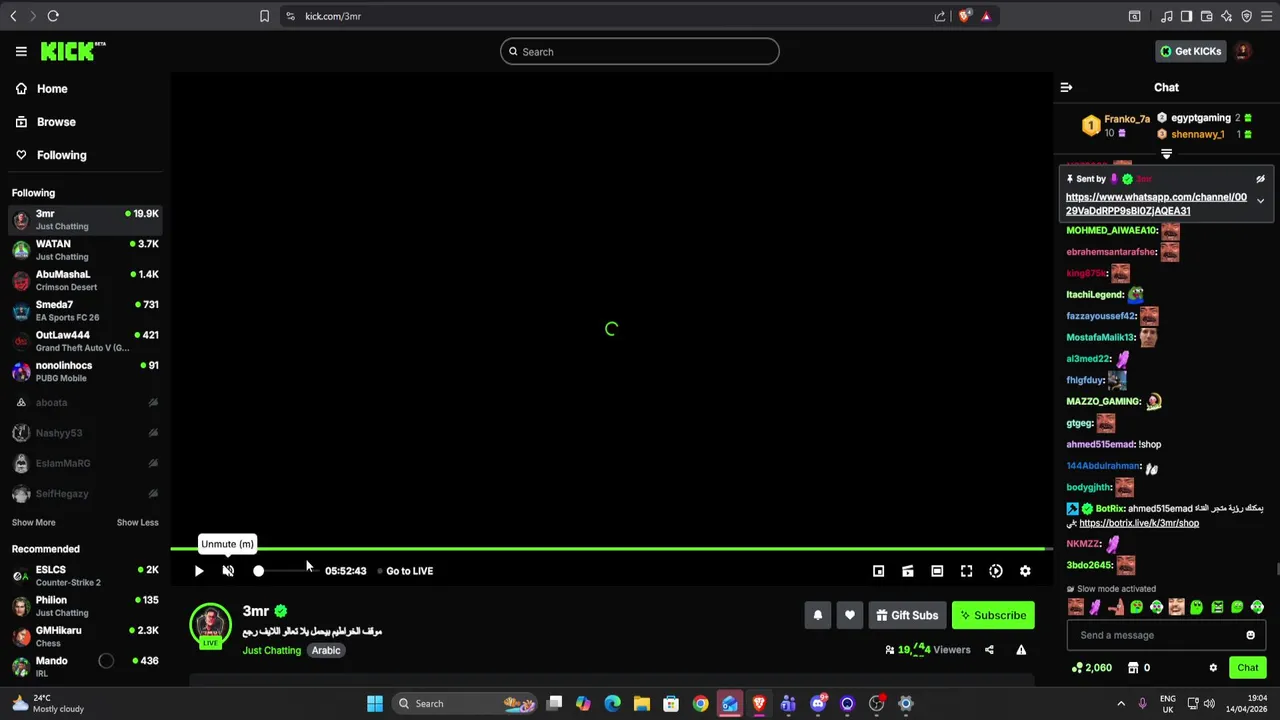Screen dimensions: 1280x720
Task: Send message with Chat button
Action: click(1247, 668)
